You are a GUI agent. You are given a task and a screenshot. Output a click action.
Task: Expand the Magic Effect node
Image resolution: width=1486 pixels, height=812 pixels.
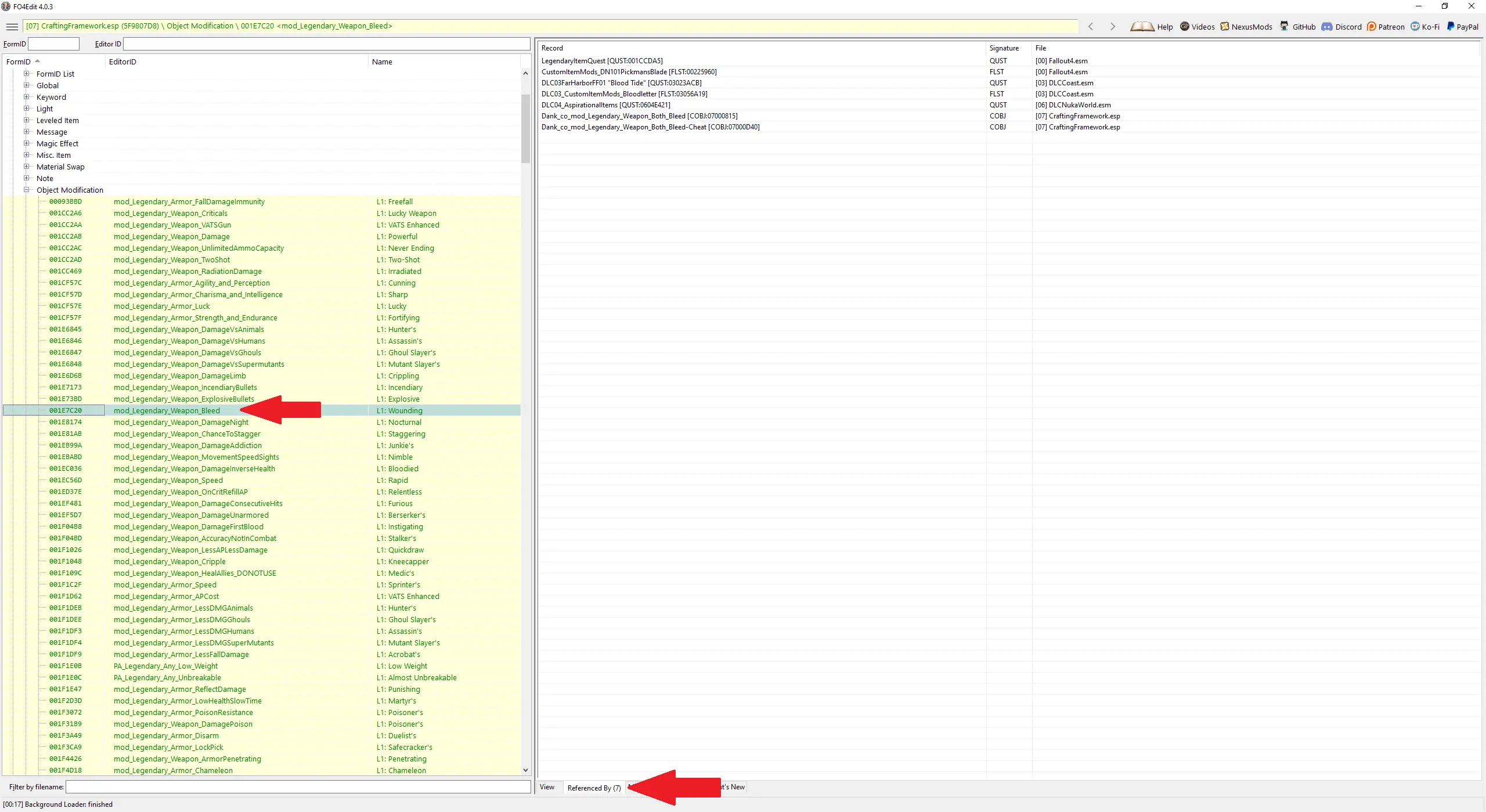(x=26, y=143)
